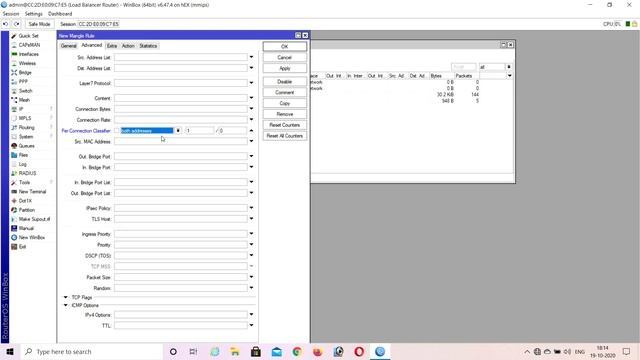Open Google Chrome from the taskbar
Screen dimensions: 640x360
297,351
